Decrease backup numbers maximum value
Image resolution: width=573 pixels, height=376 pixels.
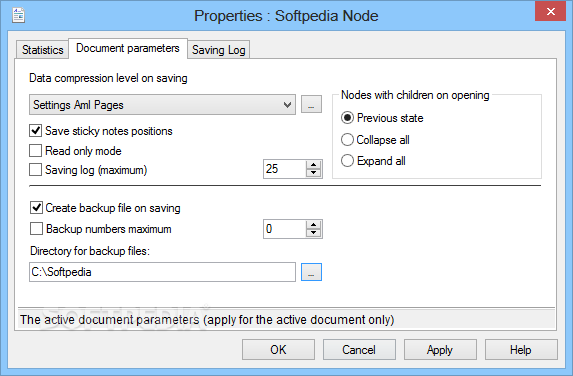[314, 233]
